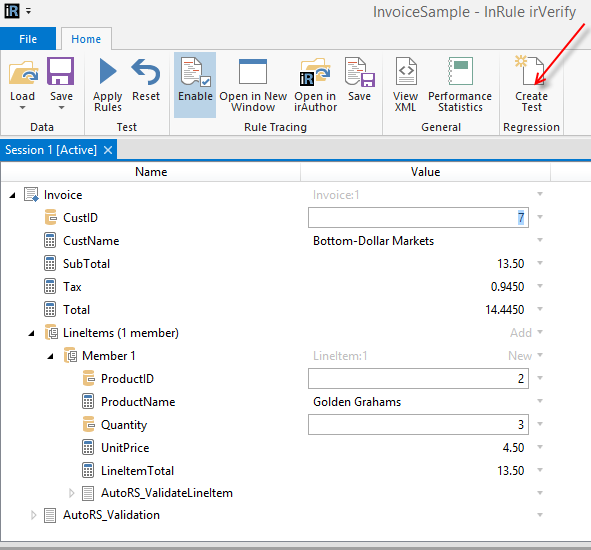Switch to the Home tab
This screenshot has height=550, width=591.
tap(86, 39)
